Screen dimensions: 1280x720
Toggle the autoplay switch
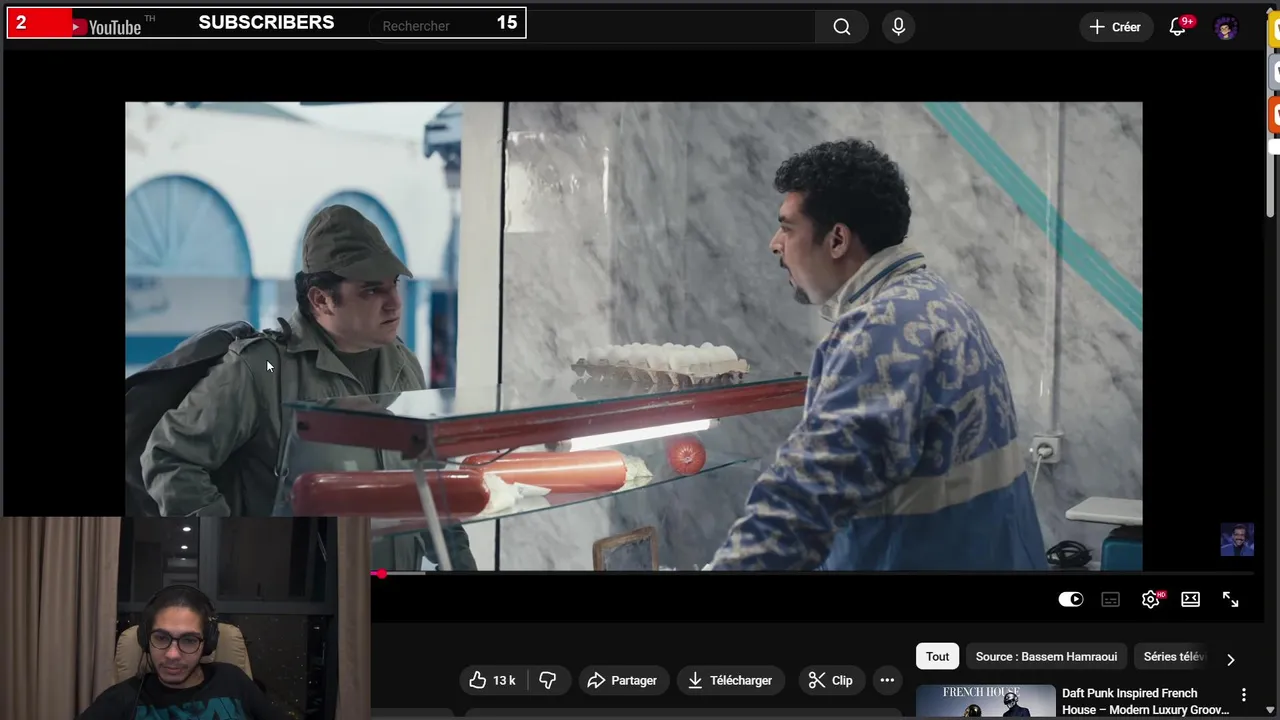1071,599
